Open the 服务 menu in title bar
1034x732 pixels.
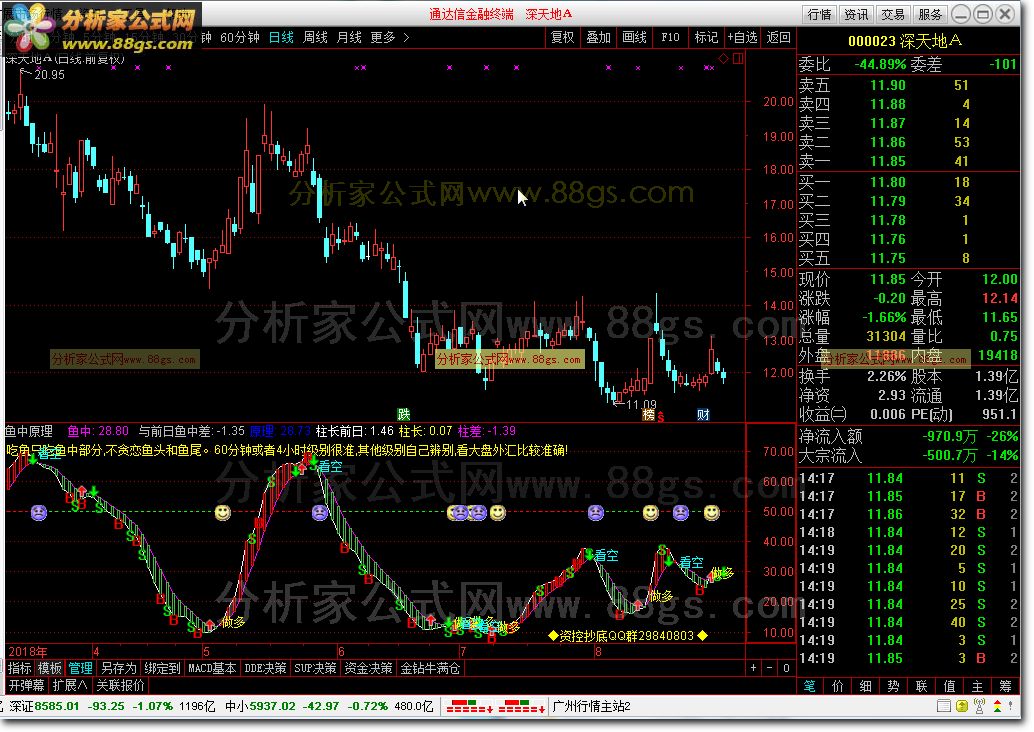pos(930,14)
